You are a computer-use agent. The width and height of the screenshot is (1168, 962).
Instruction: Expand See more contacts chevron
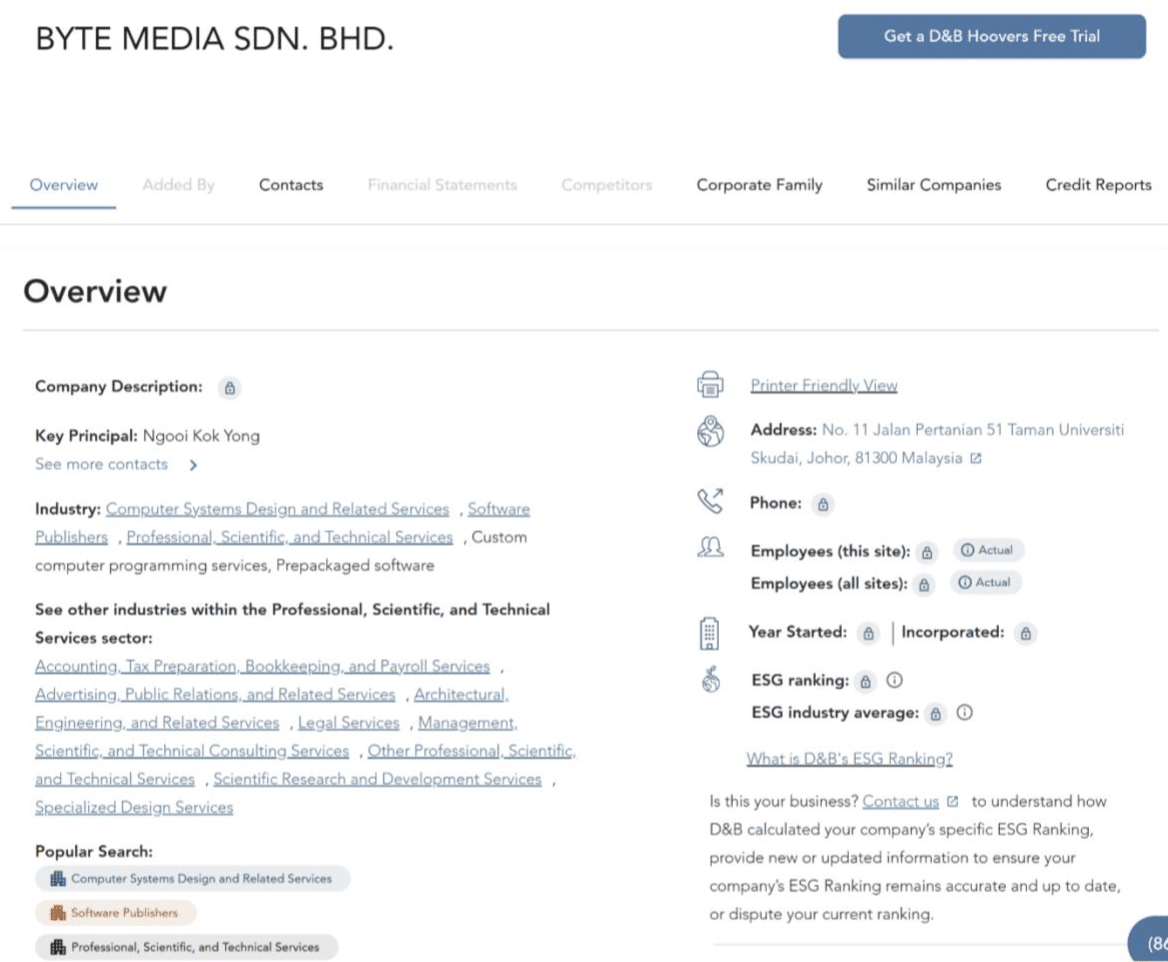point(193,465)
